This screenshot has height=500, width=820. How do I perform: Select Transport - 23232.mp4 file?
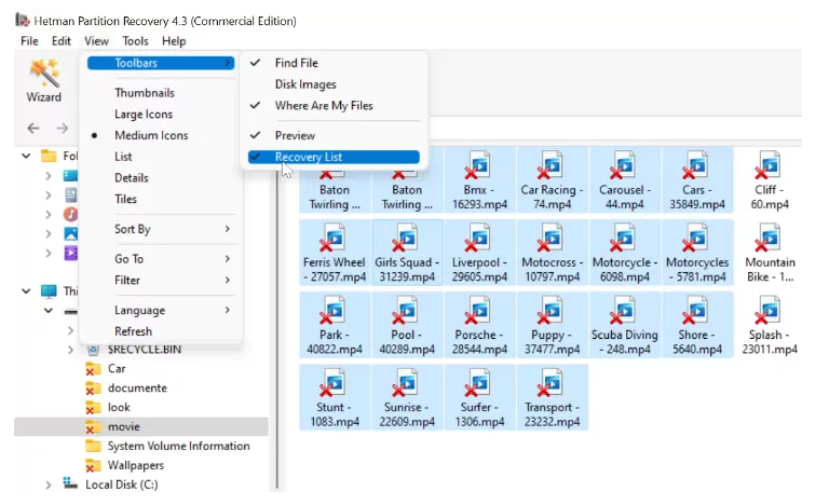(x=552, y=397)
